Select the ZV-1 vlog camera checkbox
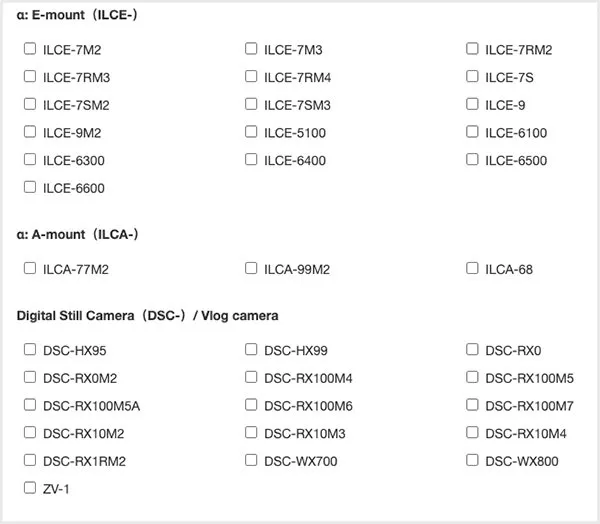Screen dimensions: 600x524 click(29, 488)
